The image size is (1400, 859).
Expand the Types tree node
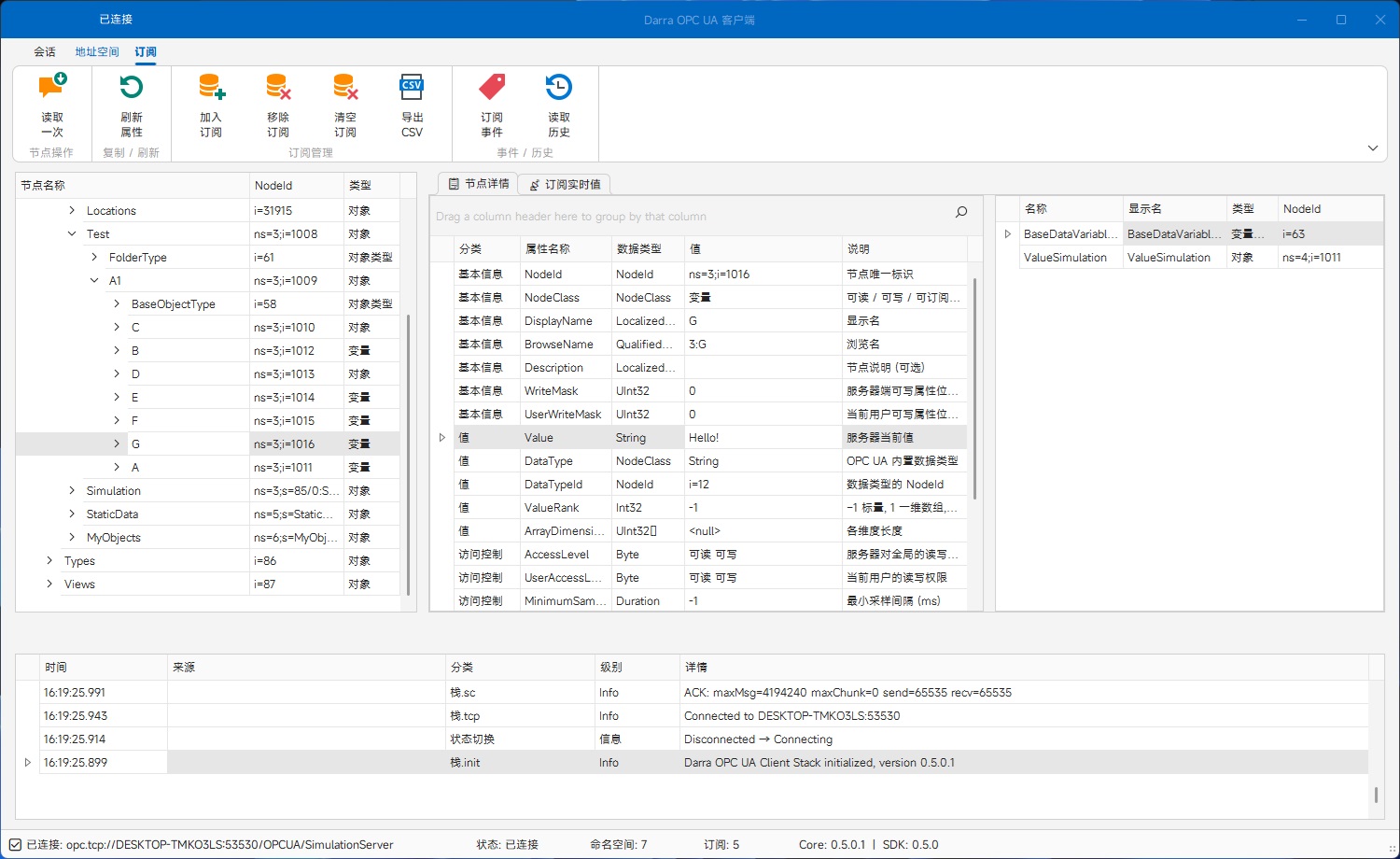coord(49,561)
